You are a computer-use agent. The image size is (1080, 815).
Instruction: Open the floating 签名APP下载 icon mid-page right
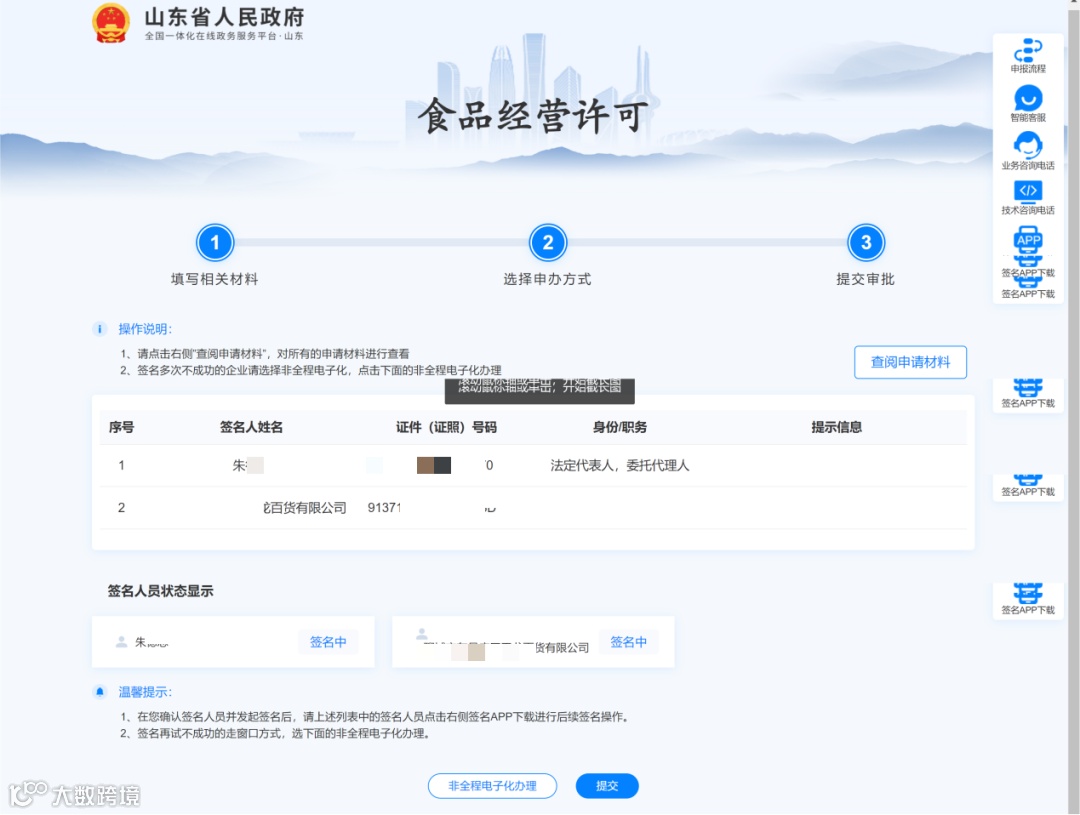(x=1027, y=390)
